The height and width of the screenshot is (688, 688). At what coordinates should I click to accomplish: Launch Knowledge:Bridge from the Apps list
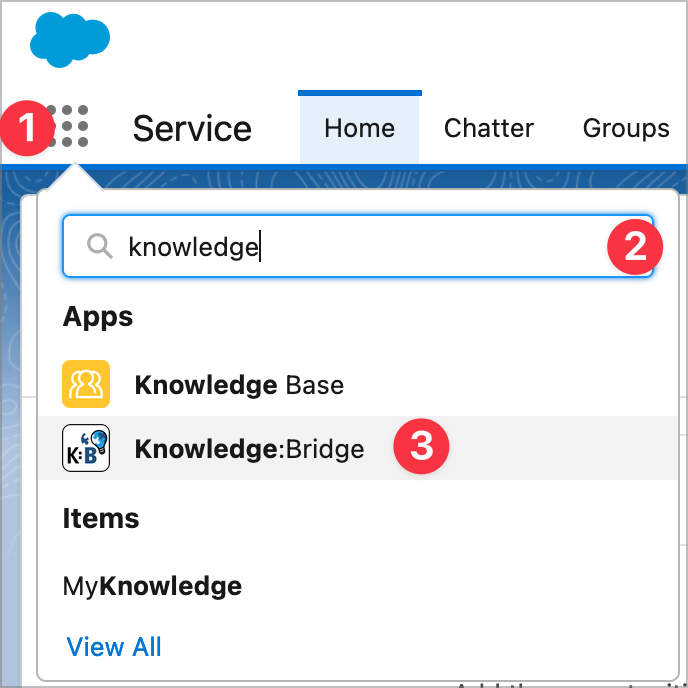(x=249, y=449)
